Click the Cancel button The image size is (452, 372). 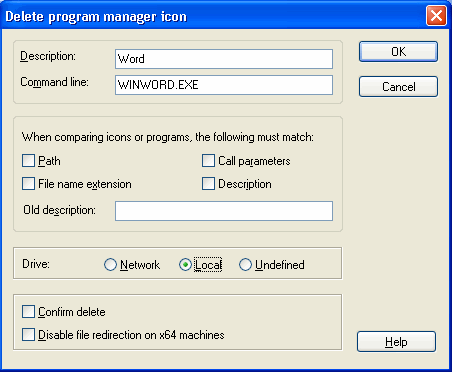(x=398, y=87)
